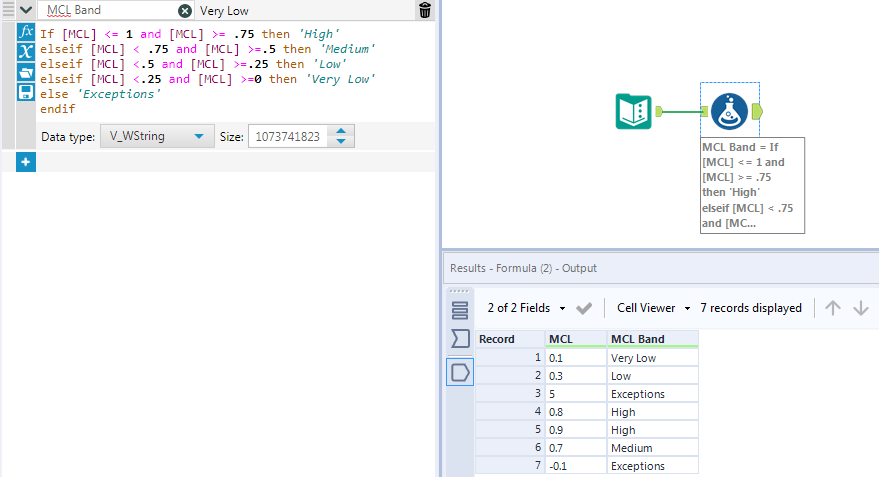Click the Formula tool output anchor

pyautogui.click(x=757, y=112)
